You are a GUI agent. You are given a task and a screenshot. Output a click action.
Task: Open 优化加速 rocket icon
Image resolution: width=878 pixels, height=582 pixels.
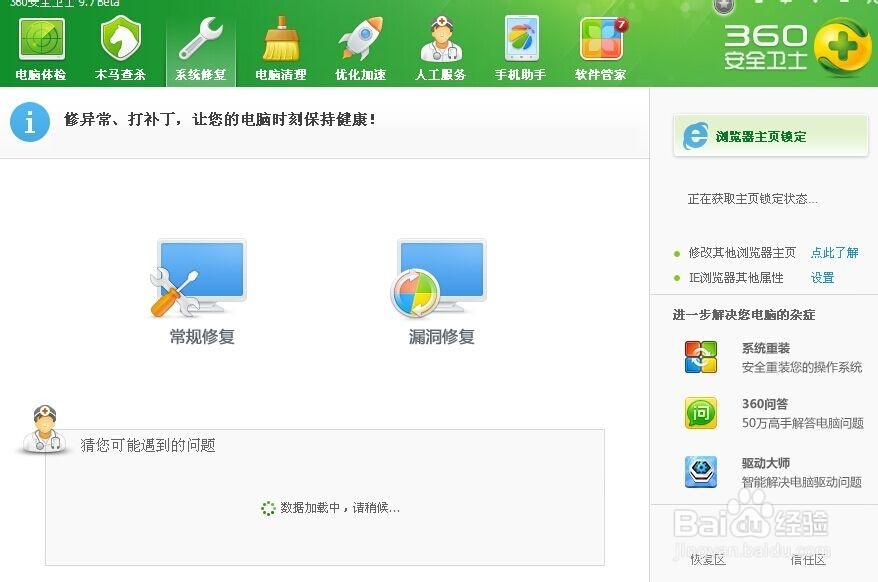[361, 38]
